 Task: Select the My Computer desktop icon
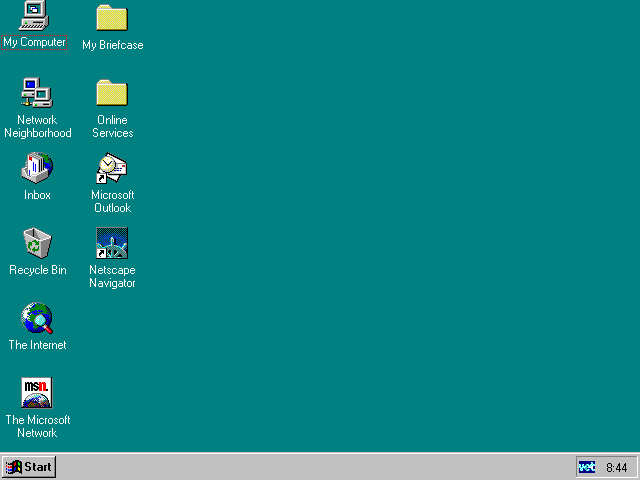[37, 16]
